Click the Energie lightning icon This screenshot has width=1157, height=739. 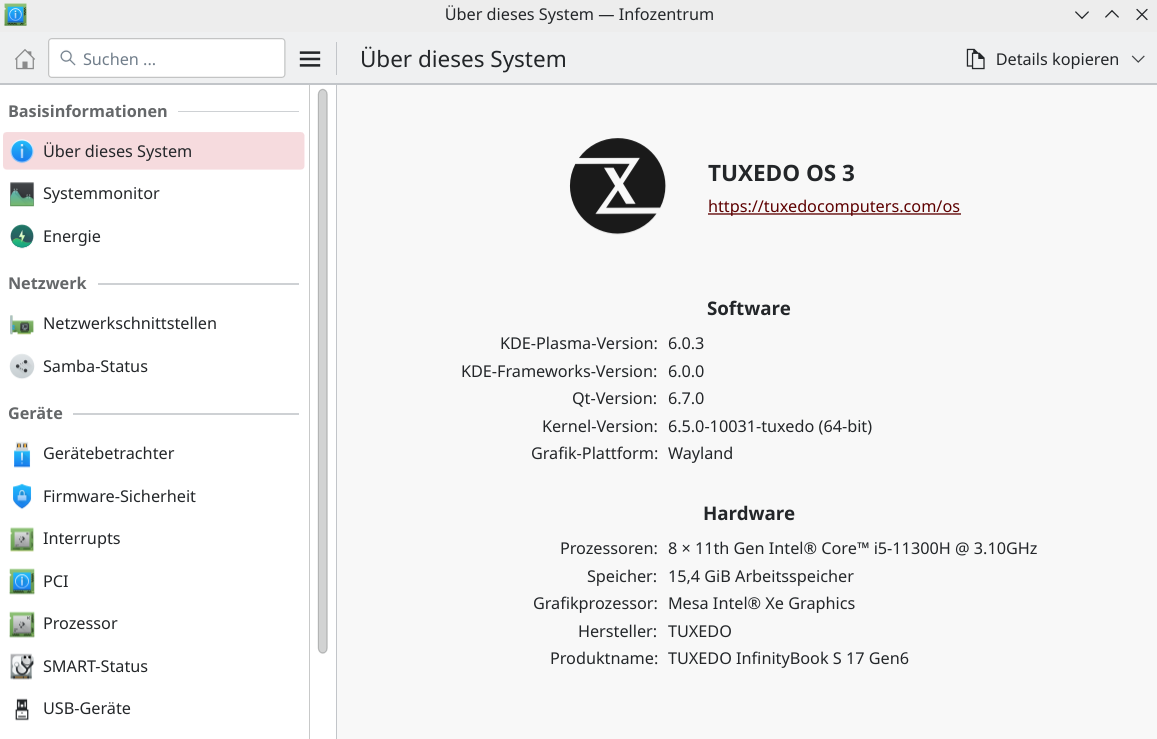pos(22,236)
